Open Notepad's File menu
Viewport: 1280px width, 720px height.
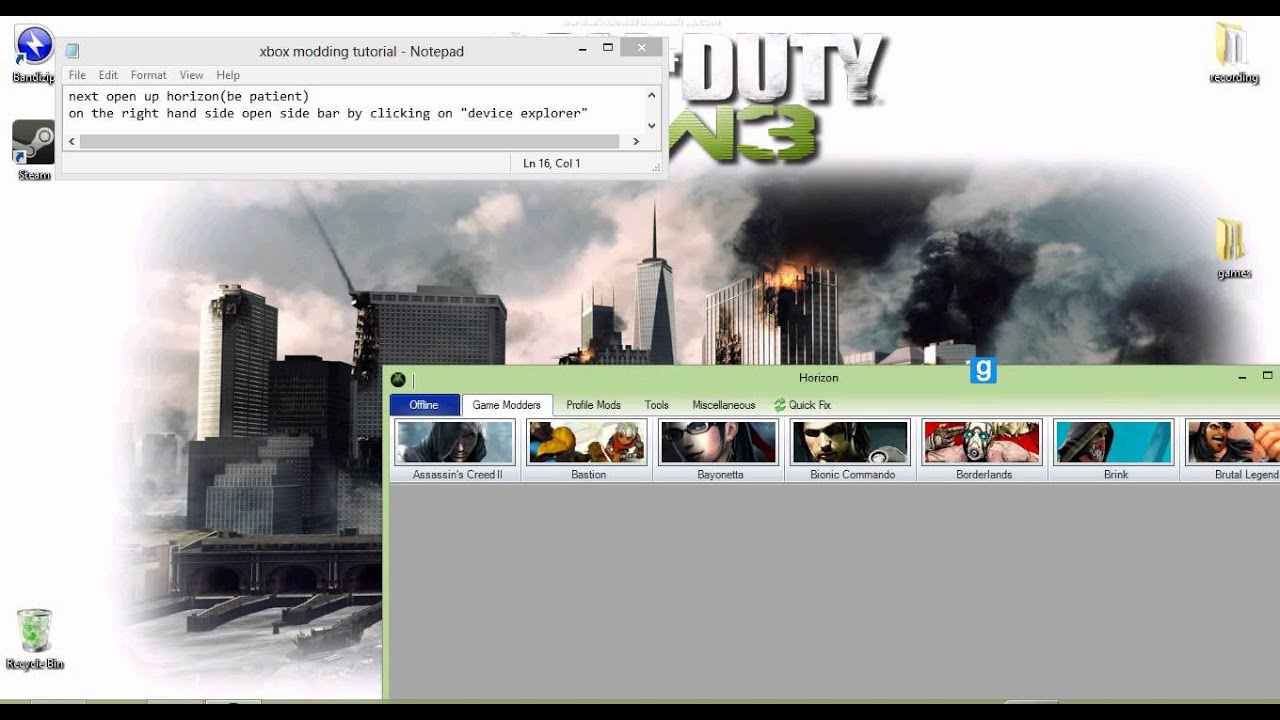(77, 75)
